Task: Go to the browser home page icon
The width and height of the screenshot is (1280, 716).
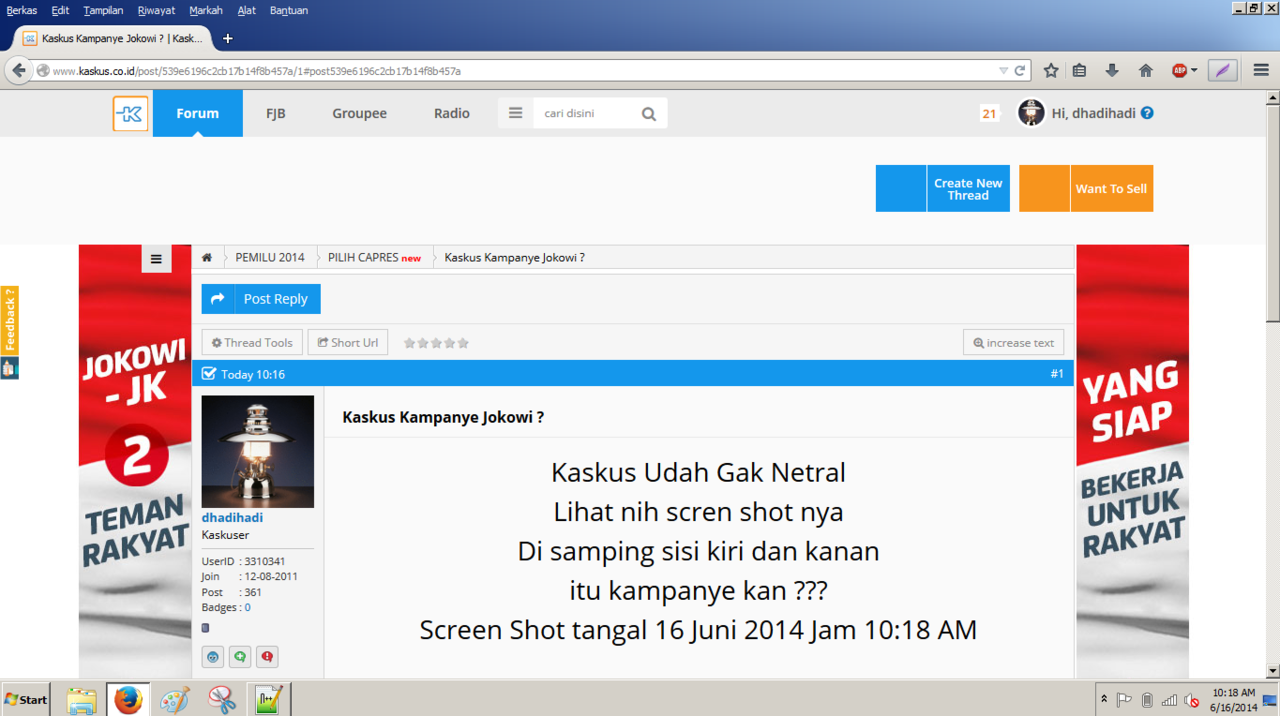Action: pos(1146,71)
